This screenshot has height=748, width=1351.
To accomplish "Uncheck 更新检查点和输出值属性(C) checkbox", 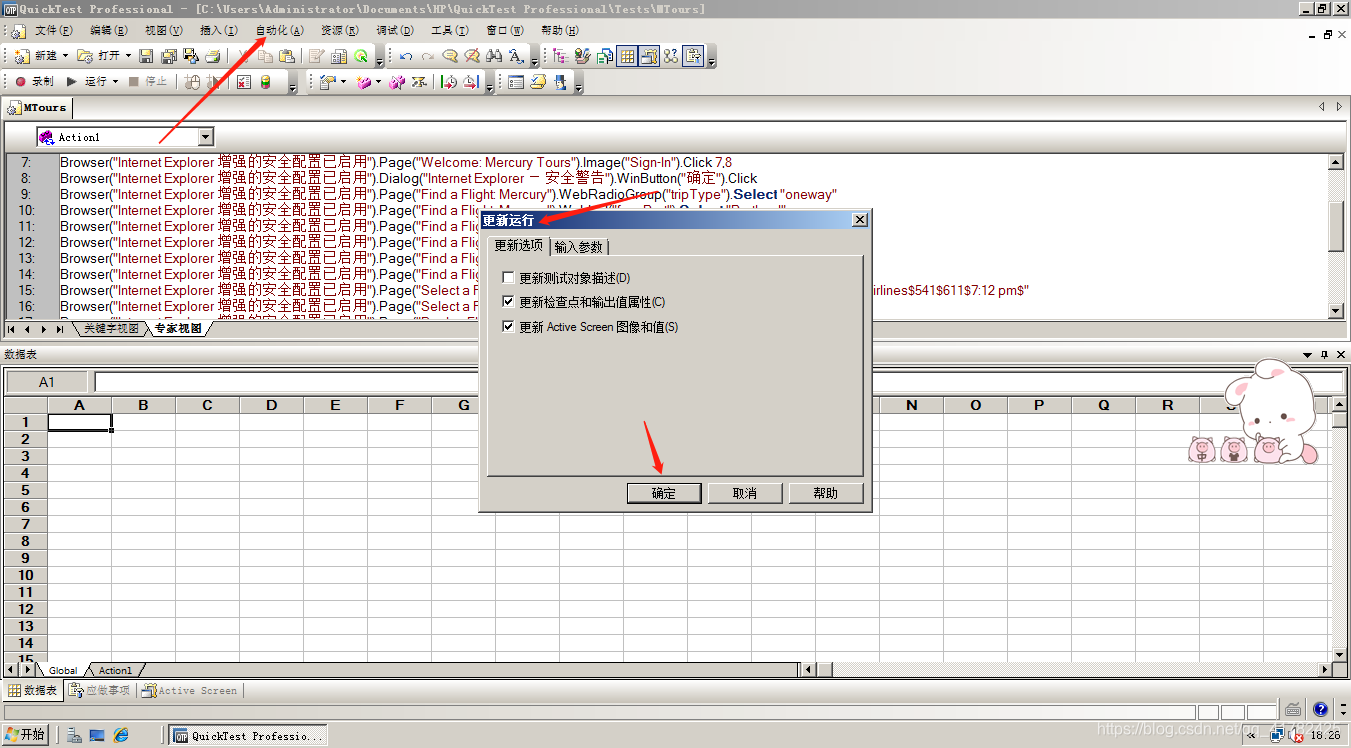I will [x=509, y=302].
